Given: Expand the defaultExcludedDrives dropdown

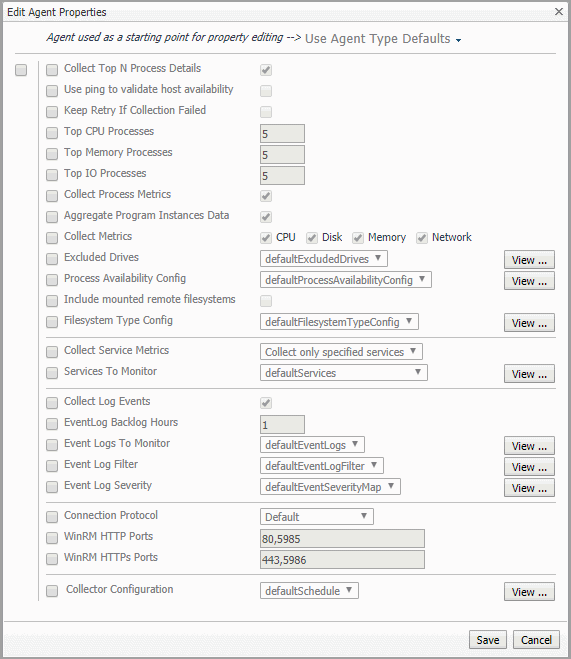Looking at the screenshot, I should coord(324,258).
